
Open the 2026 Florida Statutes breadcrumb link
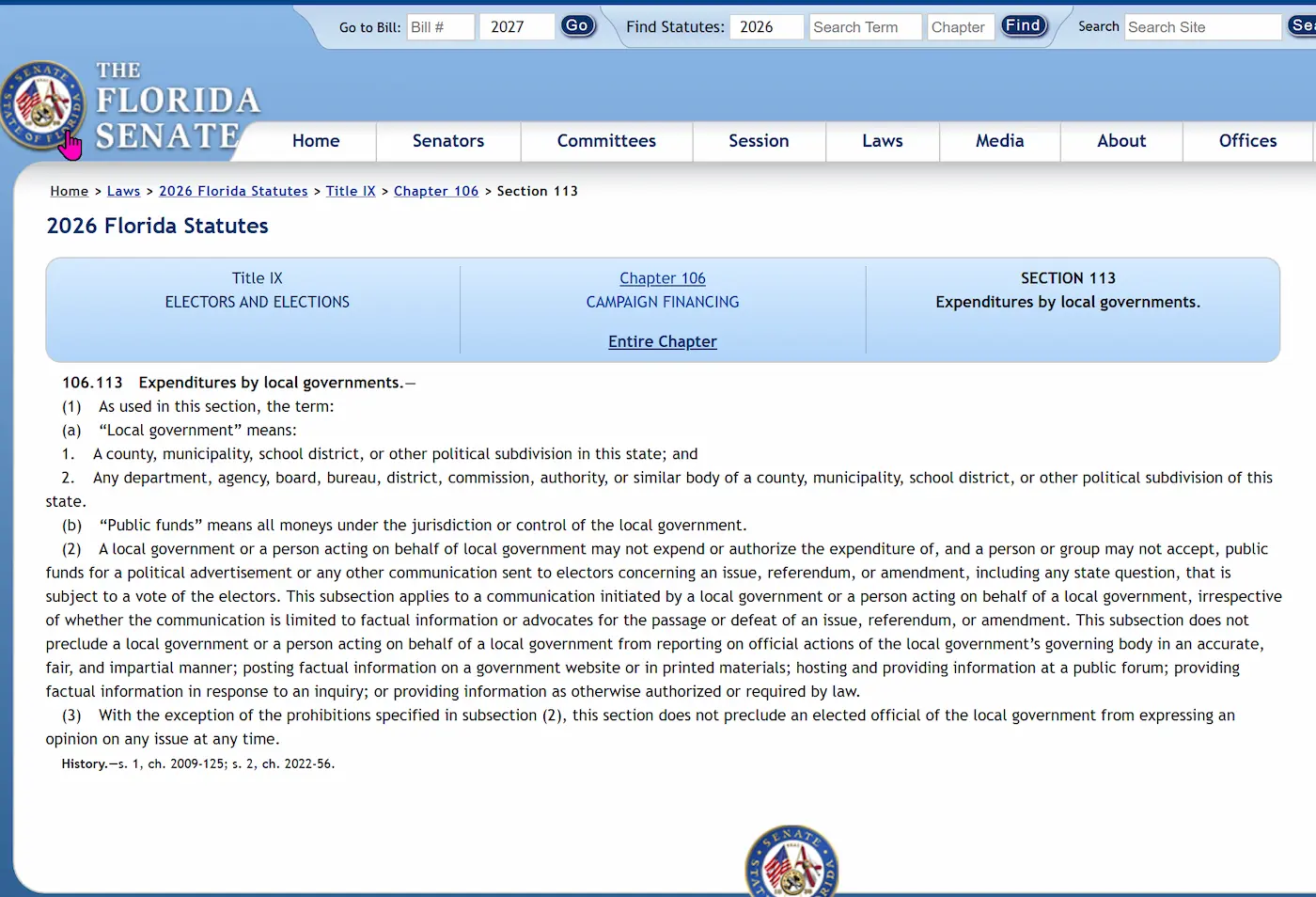pyautogui.click(x=233, y=191)
